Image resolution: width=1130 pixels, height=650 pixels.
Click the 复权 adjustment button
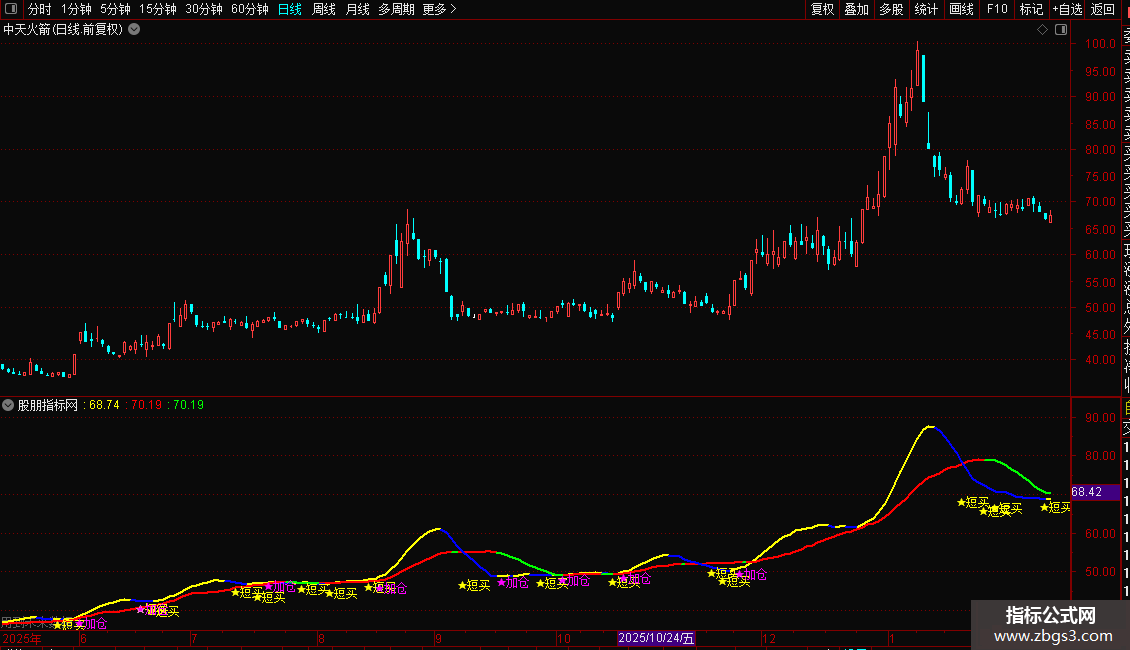pyautogui.click(x=822, y=9)
